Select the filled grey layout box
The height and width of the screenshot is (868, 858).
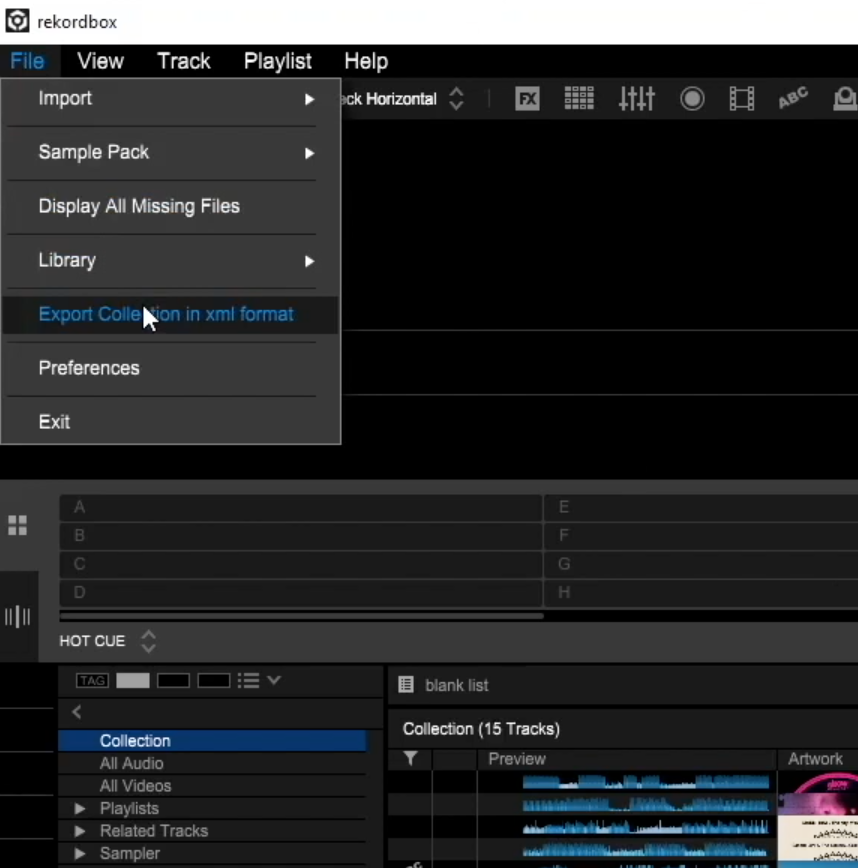pos(133,680)
